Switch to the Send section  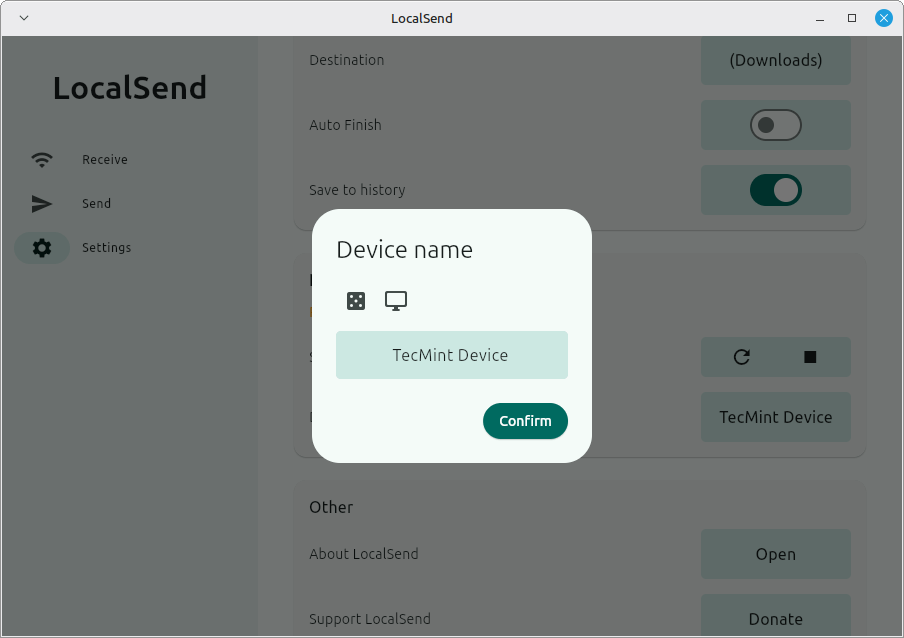(x=96, y=203)
